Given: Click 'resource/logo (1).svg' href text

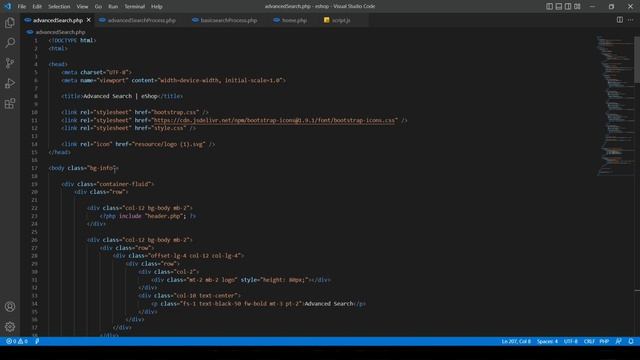Looking at the screenshot, I should 169,144.
